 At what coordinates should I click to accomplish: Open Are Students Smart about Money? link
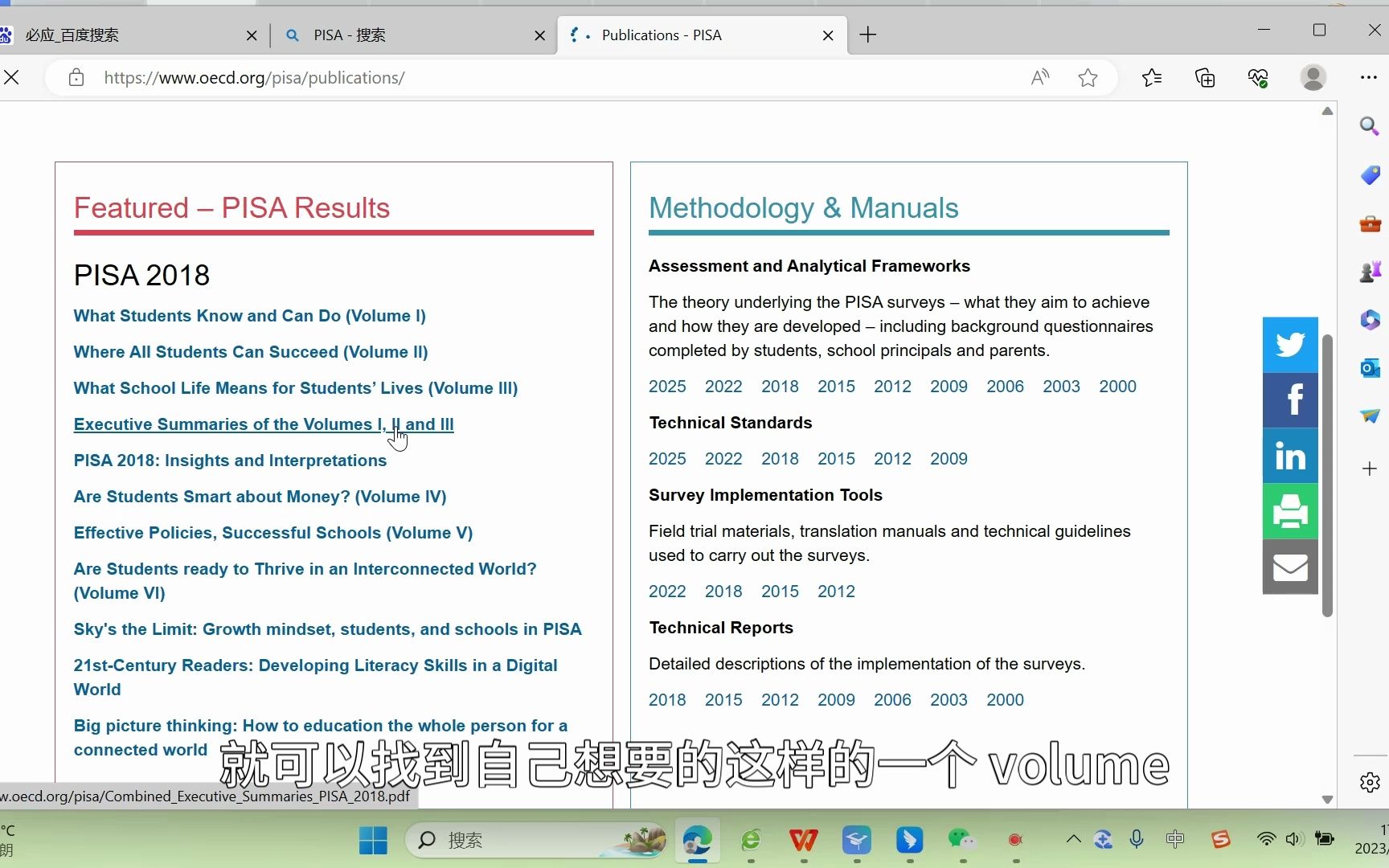pos(260,497)
